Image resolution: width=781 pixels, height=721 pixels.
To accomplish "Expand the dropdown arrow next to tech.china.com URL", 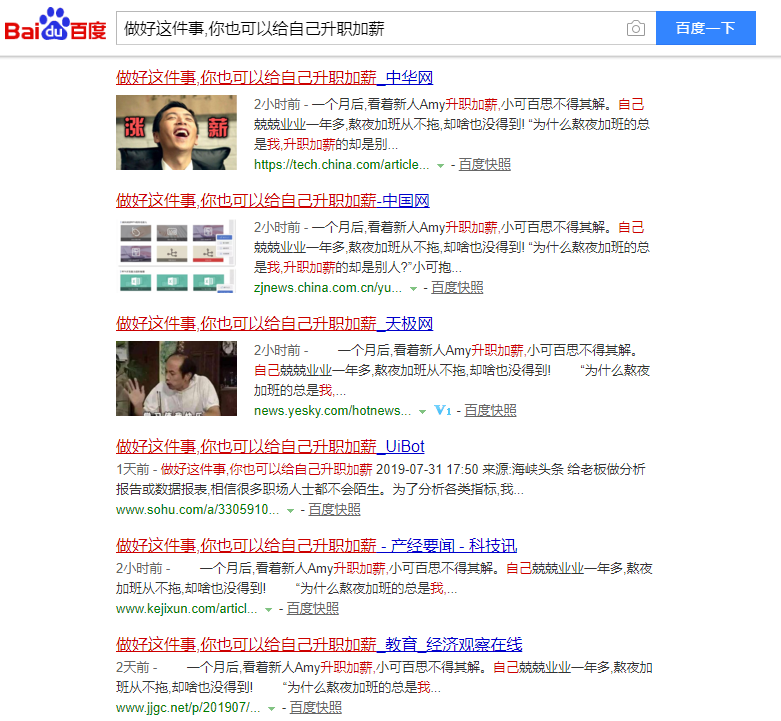I will pos(440,166).
